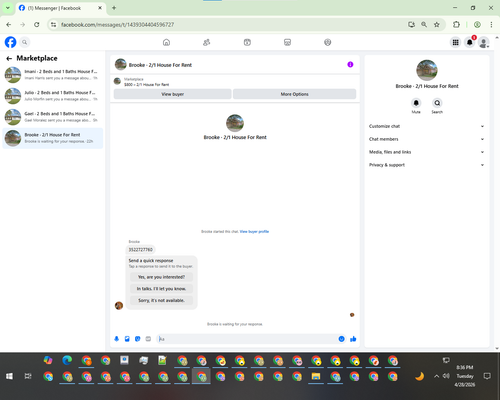Image resolution: width=500 pixels, height=400 pixels.
Task: Open the View buyer profile link
Action: [x=254, y=231]
